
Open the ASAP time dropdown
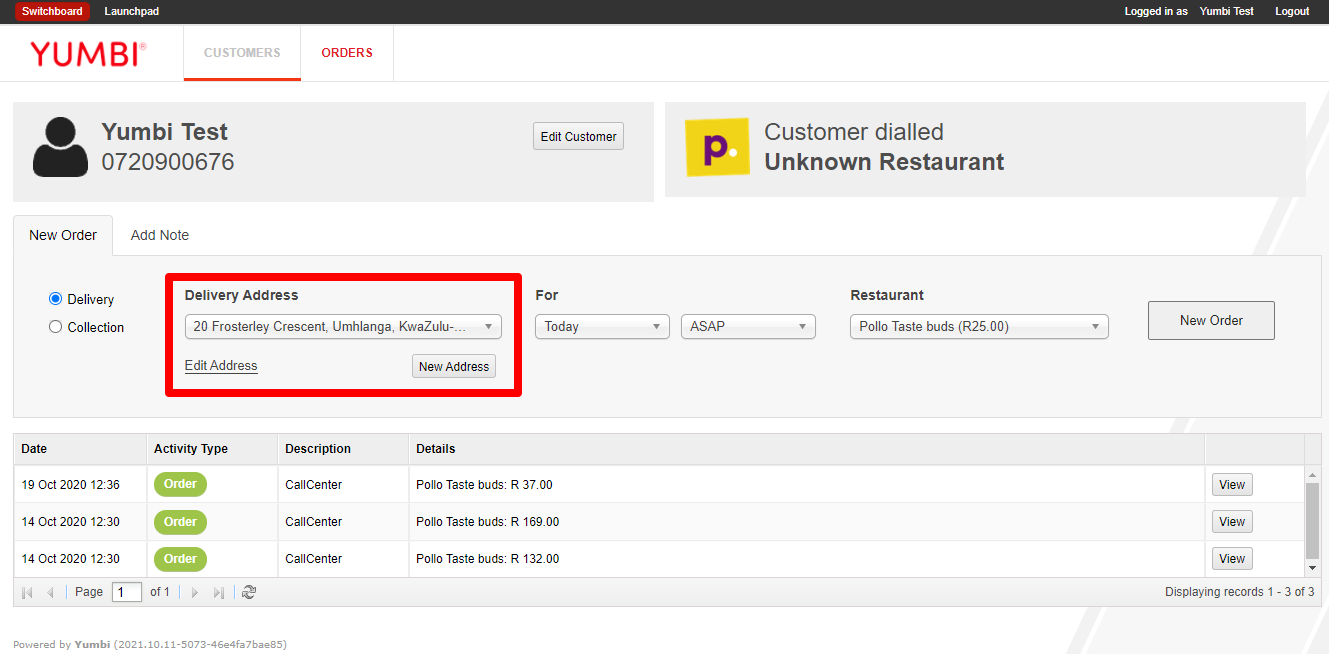[x=748, y=326]
